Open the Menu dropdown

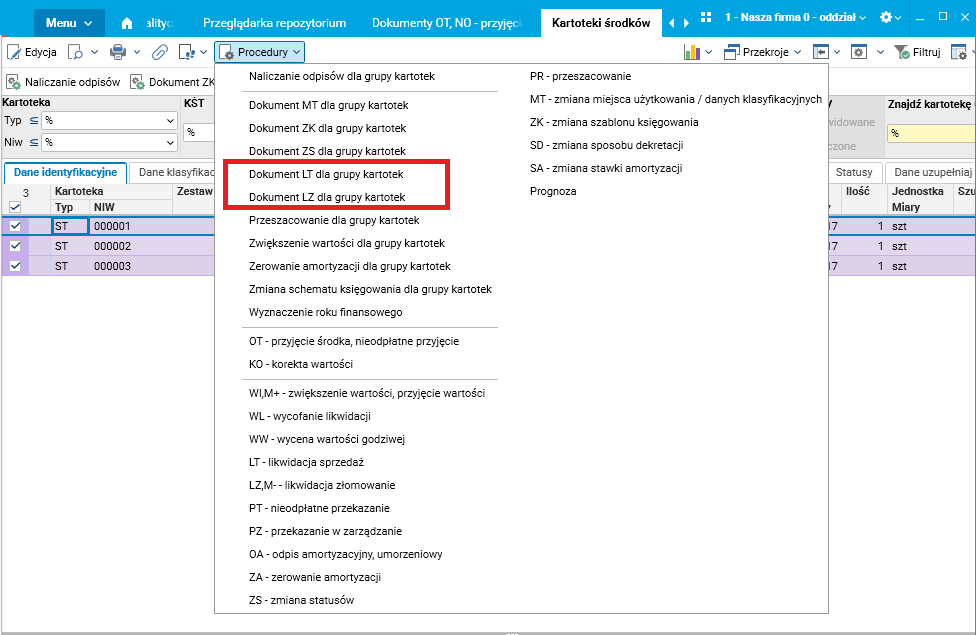pyautogui.click(x=69, y=23)
